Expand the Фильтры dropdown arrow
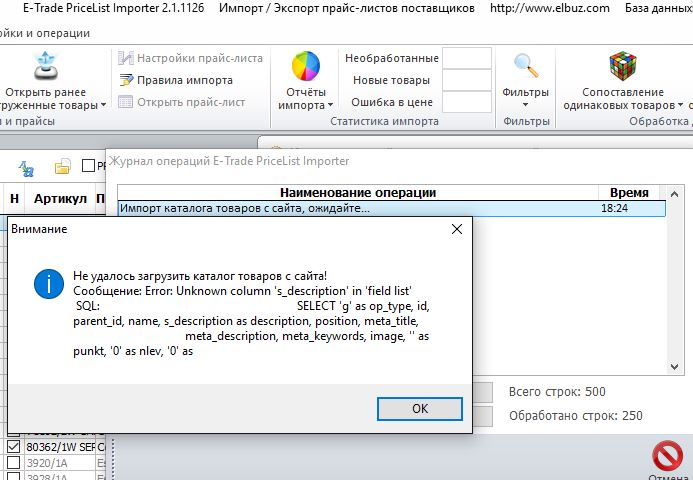Screen dimensions: 693x480 pos(525,105)
